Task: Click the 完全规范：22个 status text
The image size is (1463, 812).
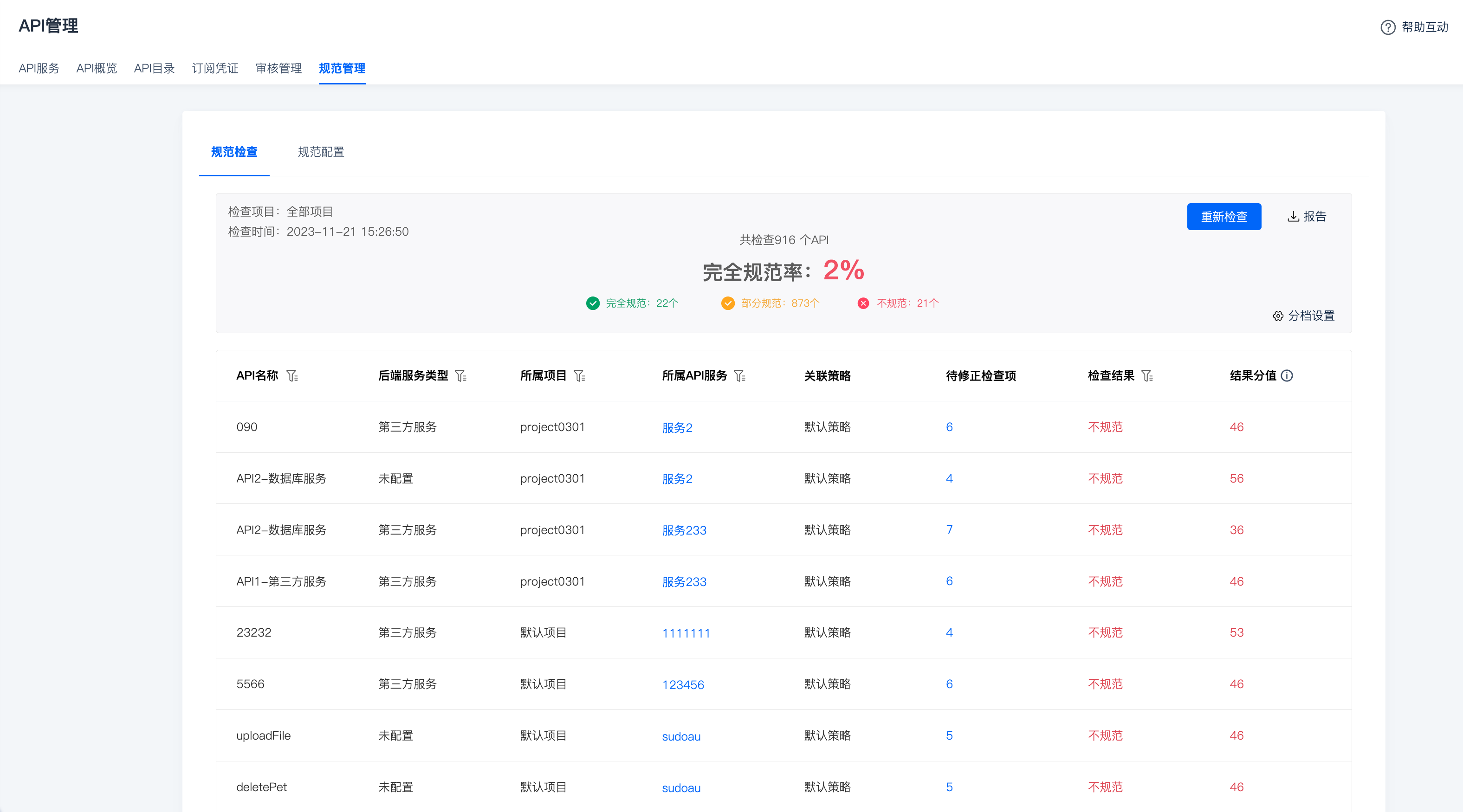Action: [x=642, y=303]
